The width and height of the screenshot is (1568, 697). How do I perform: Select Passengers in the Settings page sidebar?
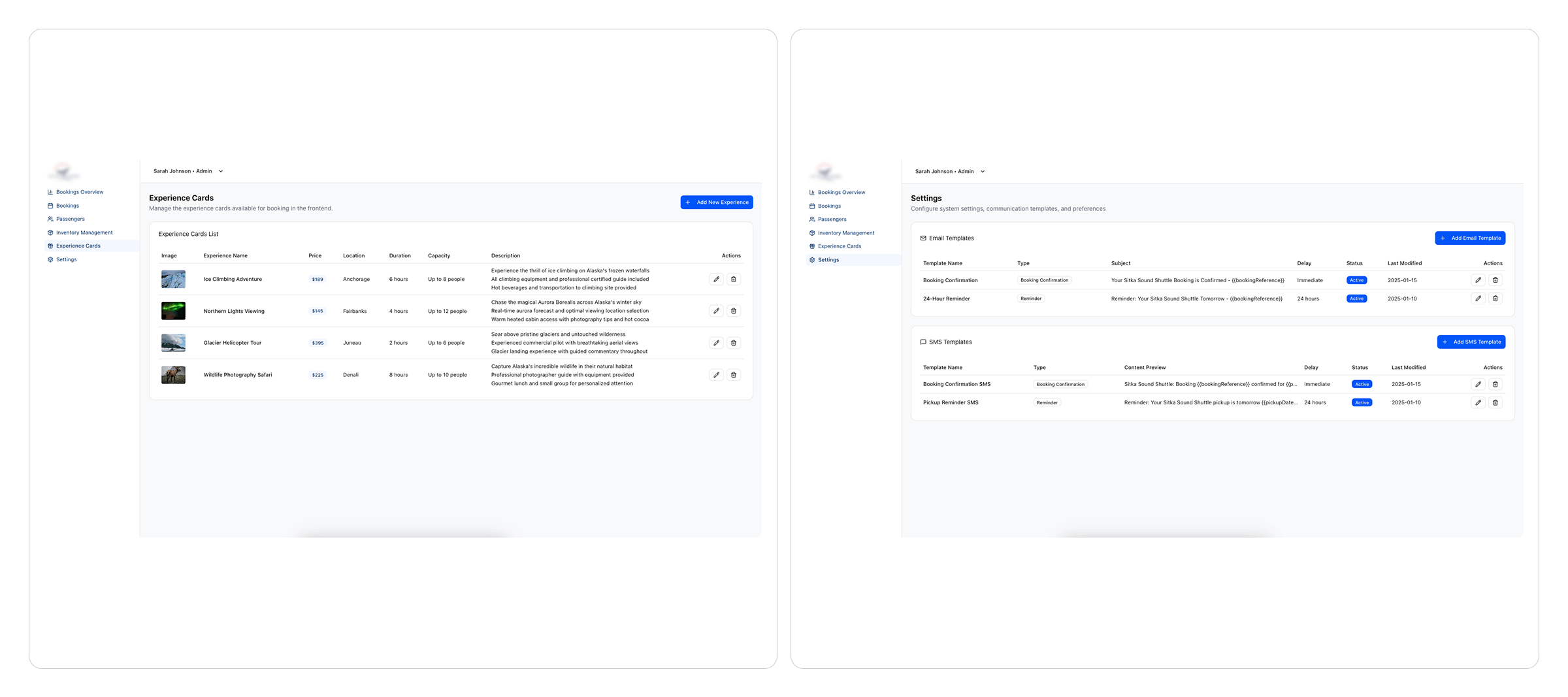[832, 219]
